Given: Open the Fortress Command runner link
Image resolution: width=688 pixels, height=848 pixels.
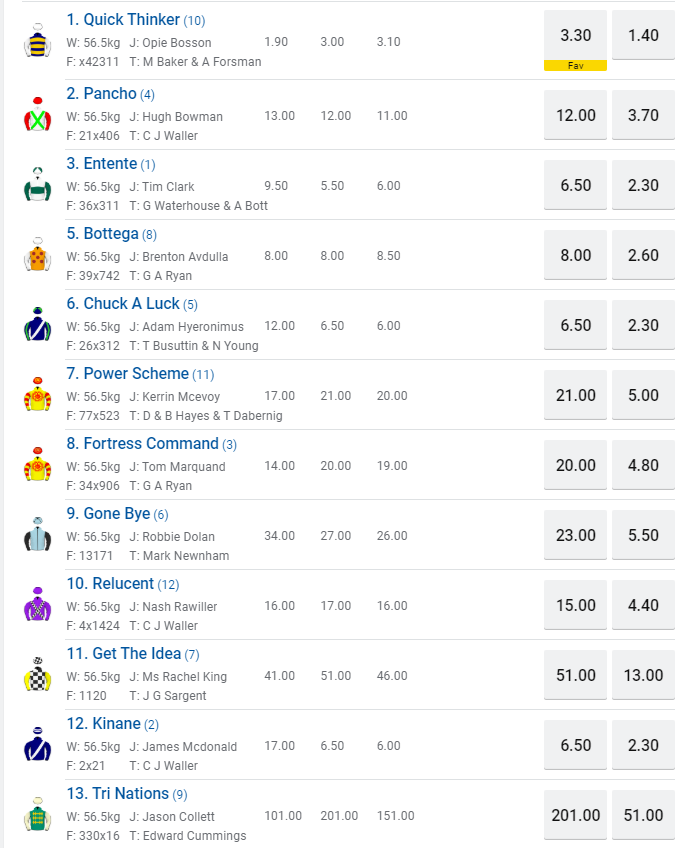Looking at the screenshot, I should (x=142, y=444).
